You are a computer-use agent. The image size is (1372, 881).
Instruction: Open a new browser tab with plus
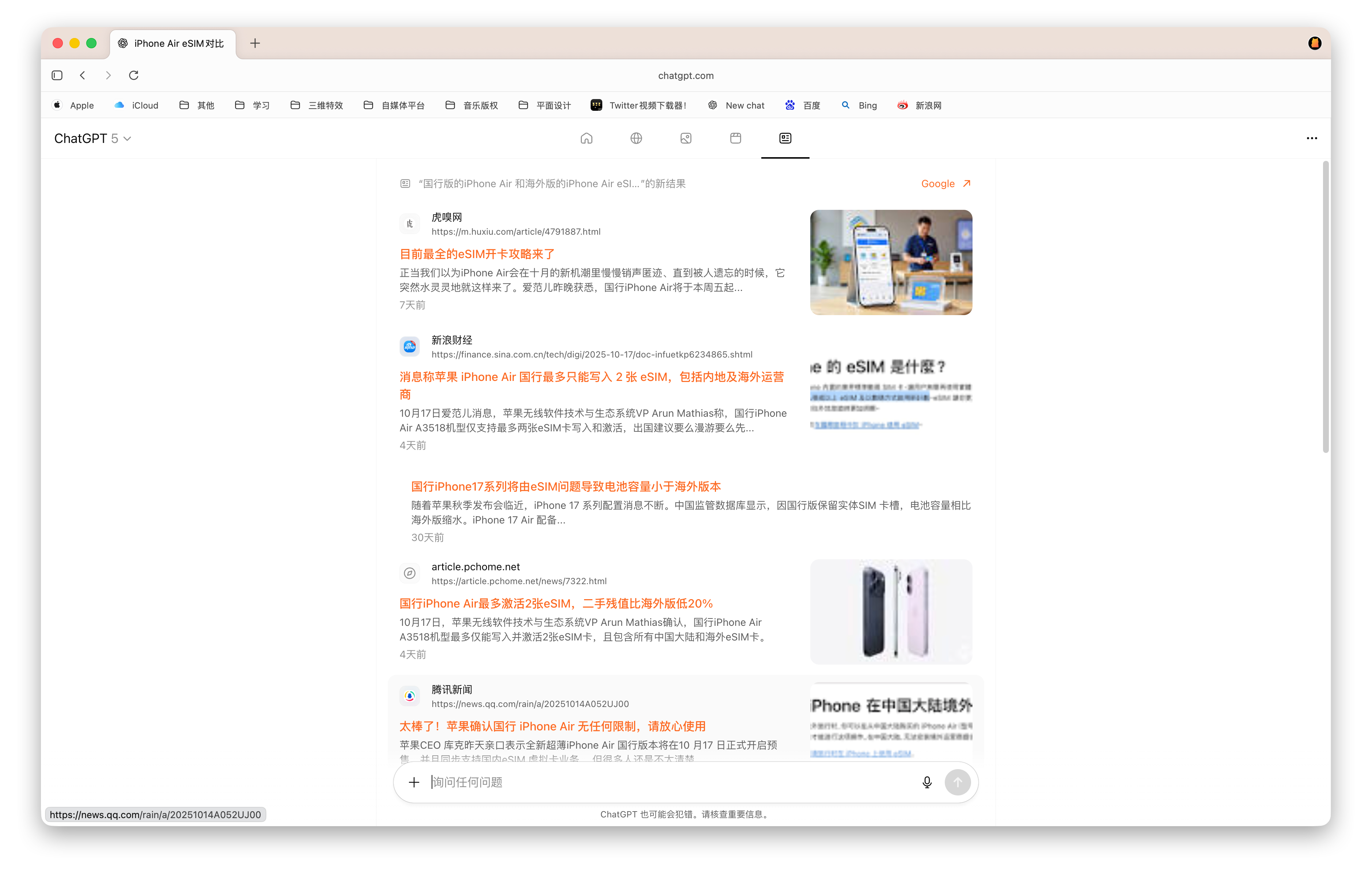click(255, 44)
